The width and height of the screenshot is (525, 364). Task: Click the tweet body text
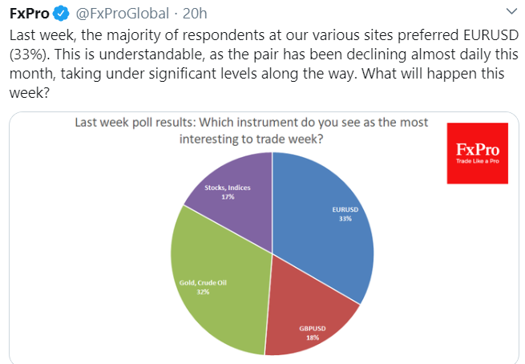point(264,64)
